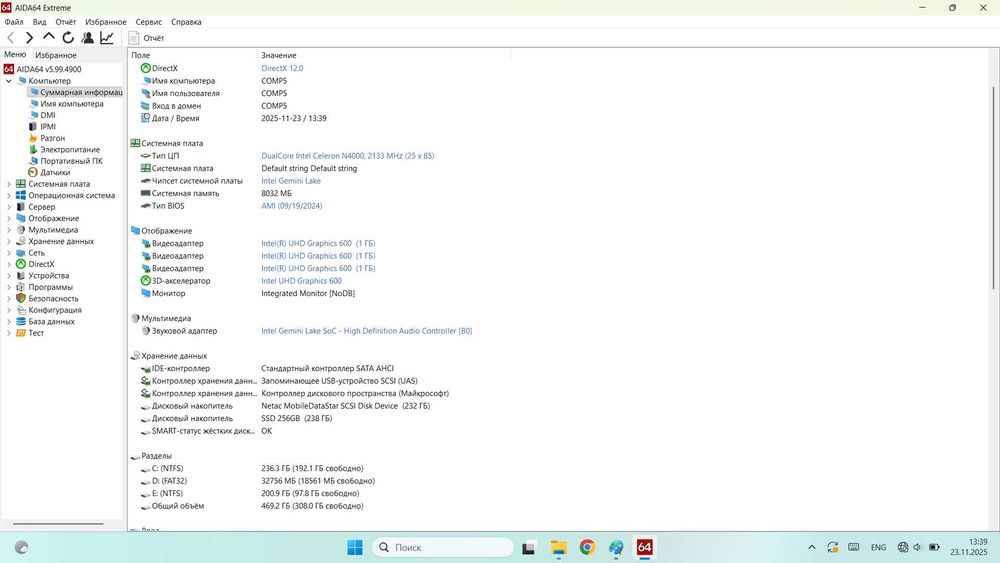Open the High Definition Audio Controller link
1000x563 pixels.
tap(367, 331)
